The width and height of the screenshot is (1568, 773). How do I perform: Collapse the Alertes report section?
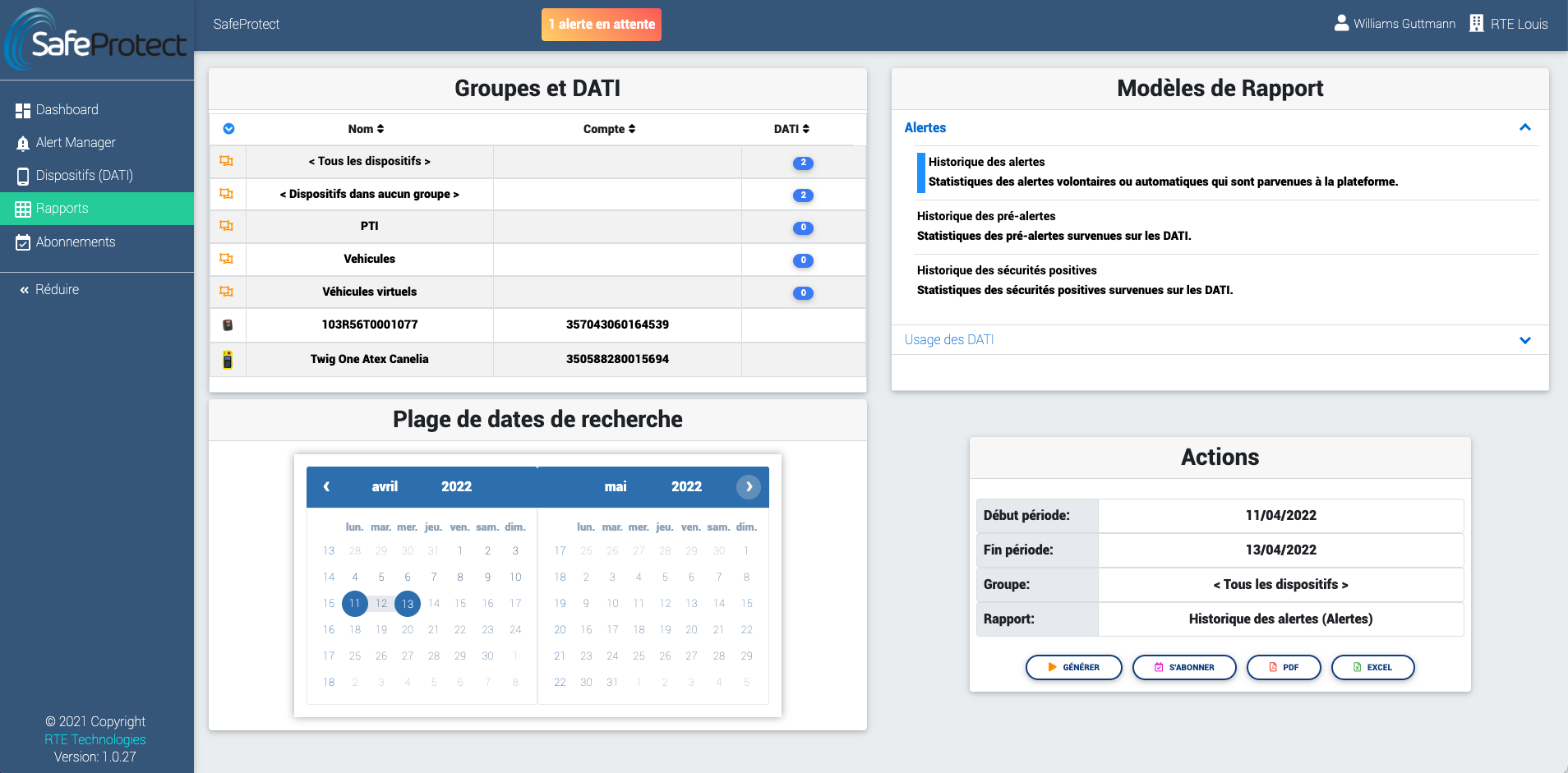pos(925,127)
